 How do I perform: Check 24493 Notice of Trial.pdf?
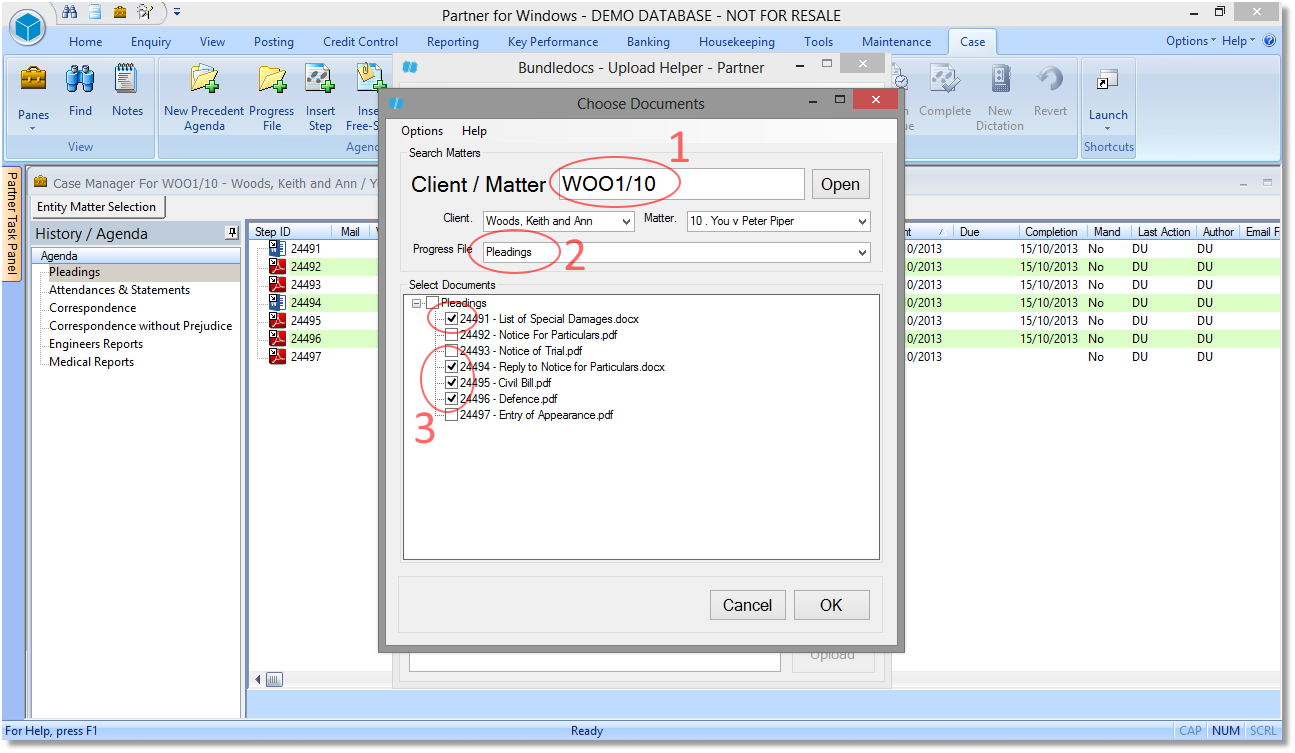[452, 351]
